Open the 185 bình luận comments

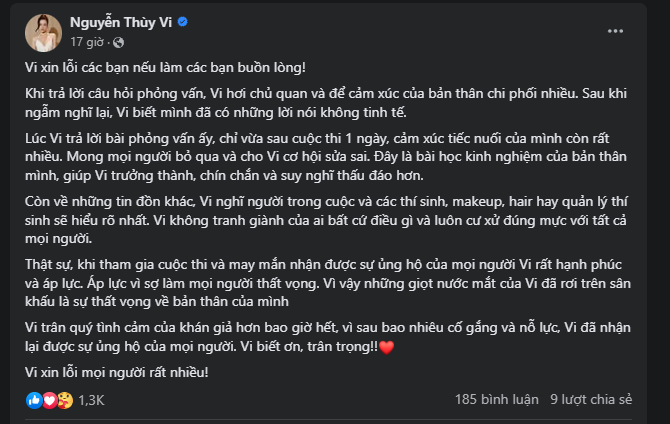[x=494, y=399]
